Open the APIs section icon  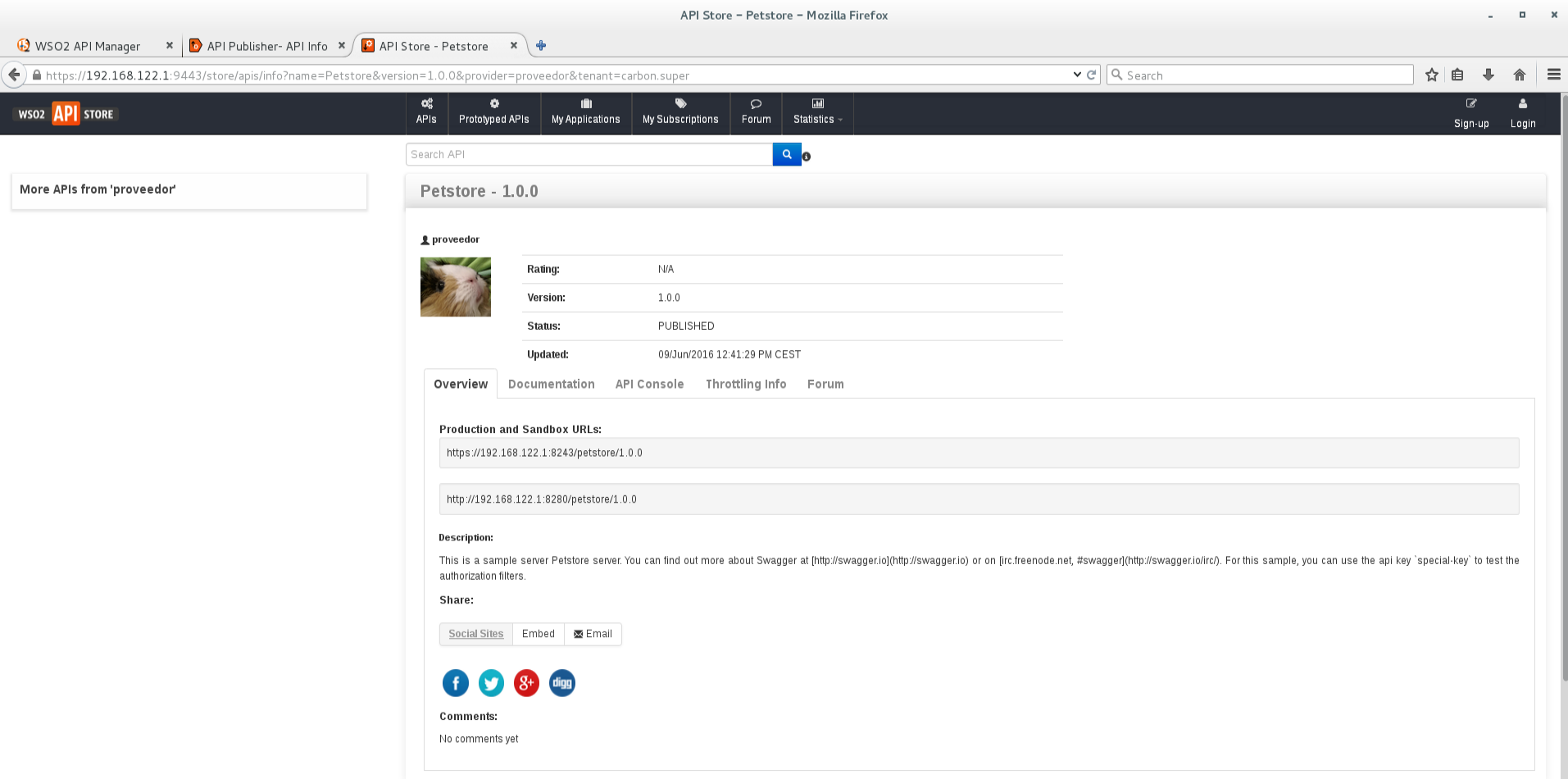426,104
